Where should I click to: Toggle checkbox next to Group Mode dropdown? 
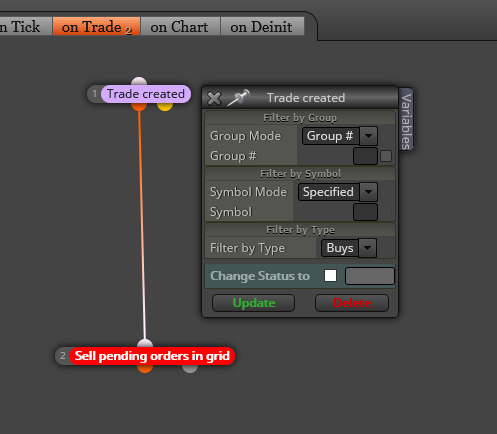[386, 136]
